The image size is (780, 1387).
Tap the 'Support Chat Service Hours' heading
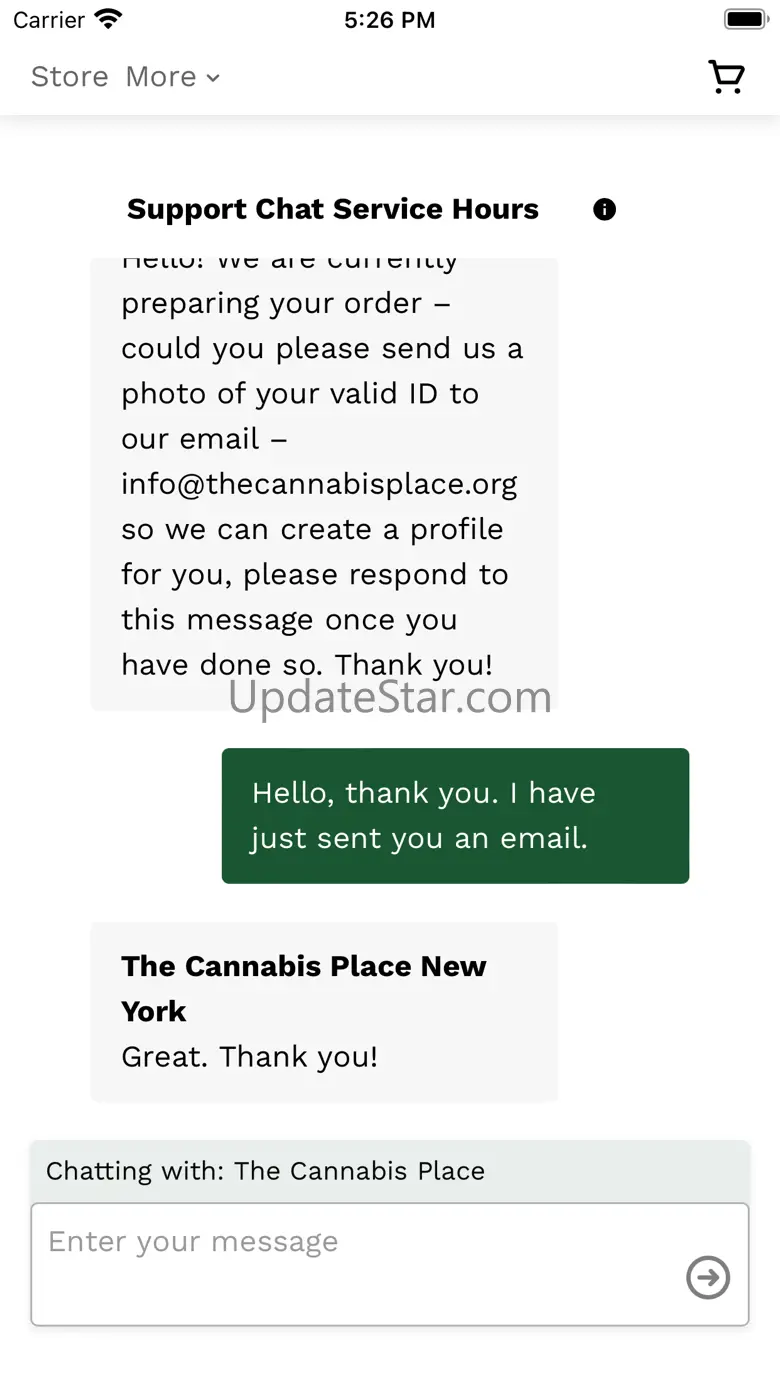tap(332, 209)
